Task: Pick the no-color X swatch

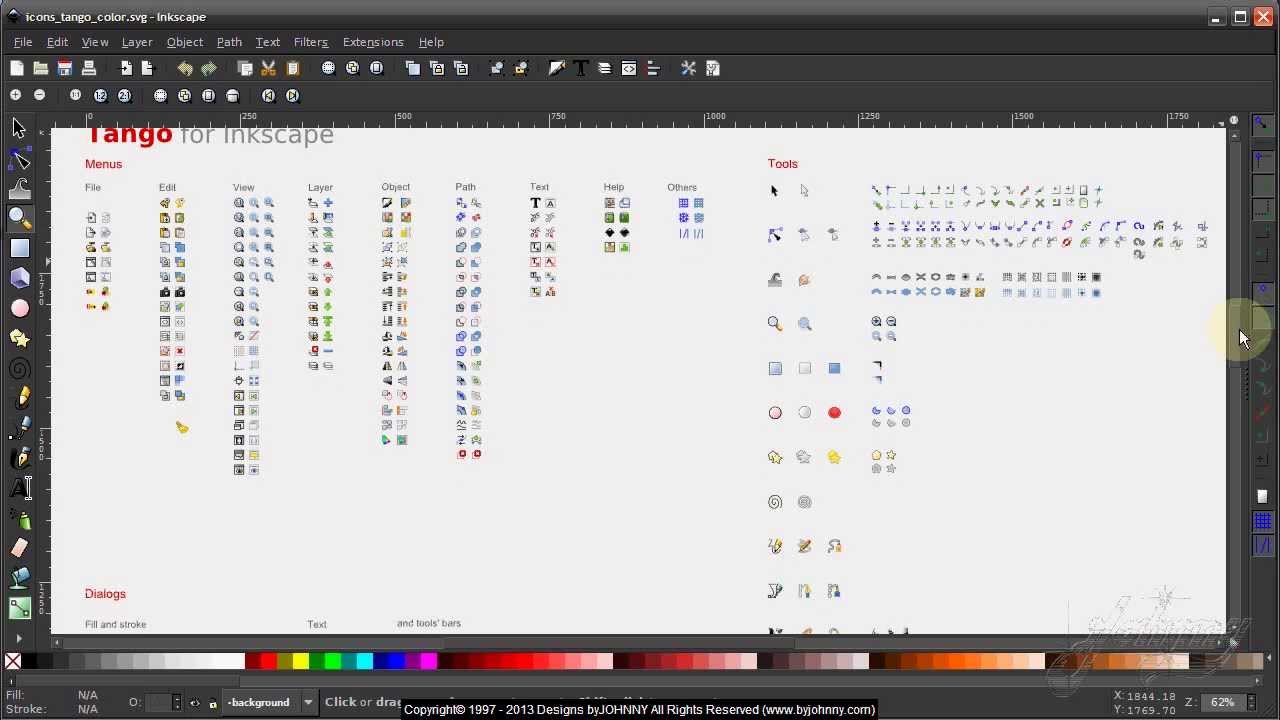Action: click(x=12, y=661)
